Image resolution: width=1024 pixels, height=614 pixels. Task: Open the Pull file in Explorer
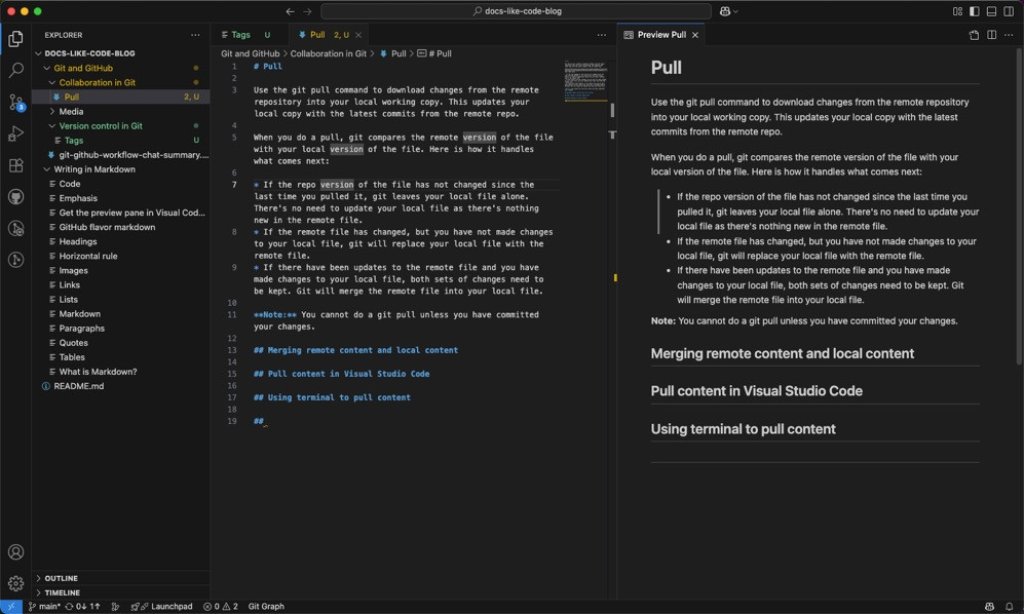click(x=121, y=97)
